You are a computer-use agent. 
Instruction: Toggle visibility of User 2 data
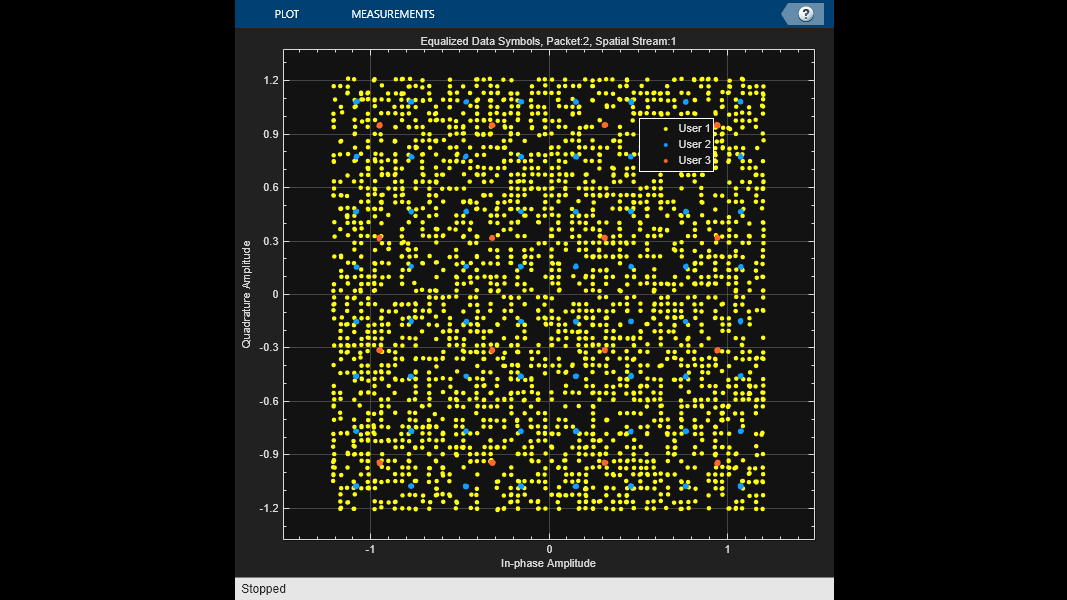pyautogui.click(x=693, y=144)
